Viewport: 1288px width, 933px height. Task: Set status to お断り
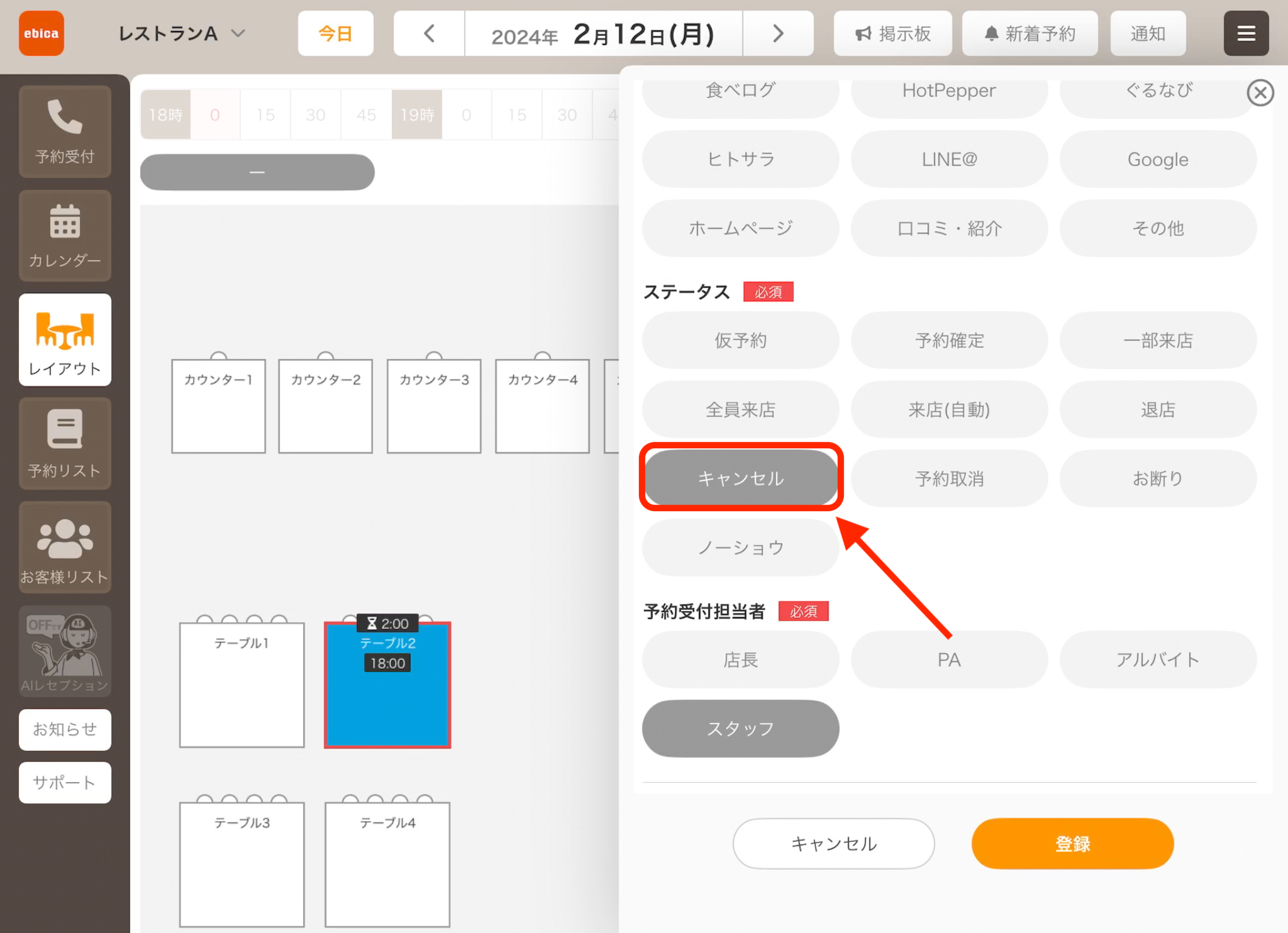click(x=1158, y=478)
